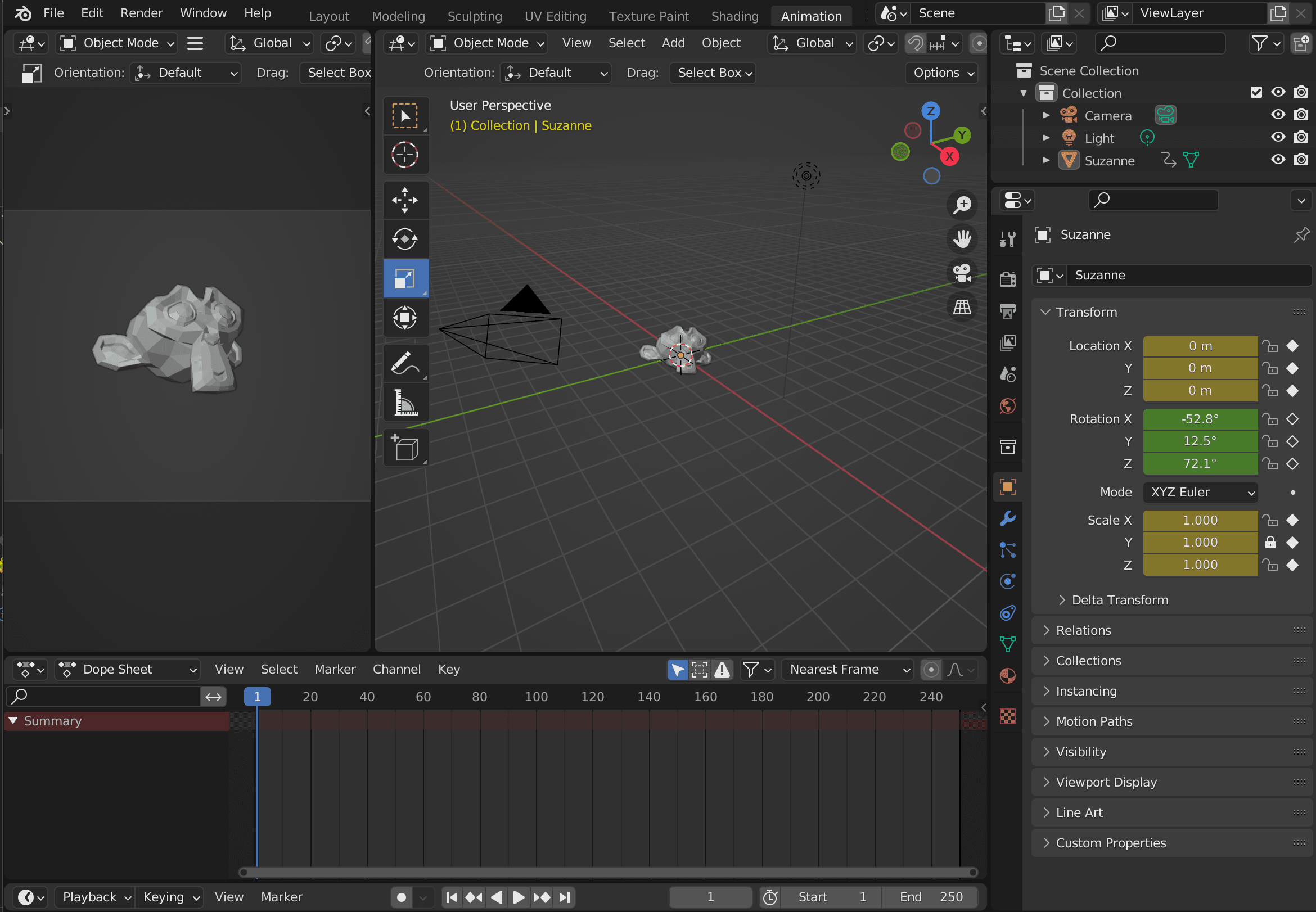This screenshot has height=912, width=1316.
Task: Switch to the Shading workspace tab
Action: point(735,16)
